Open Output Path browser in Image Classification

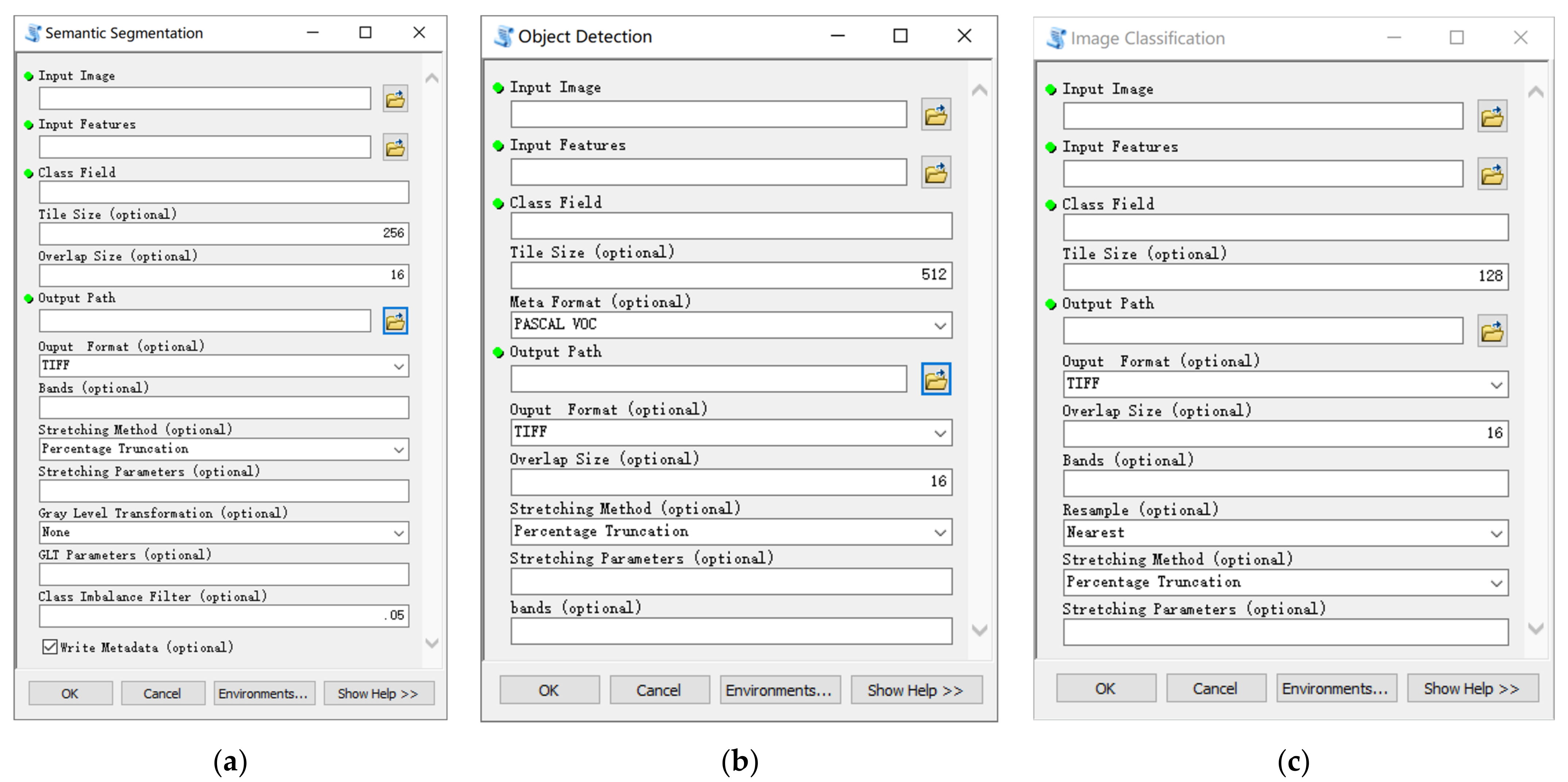tap(1492, 331)
